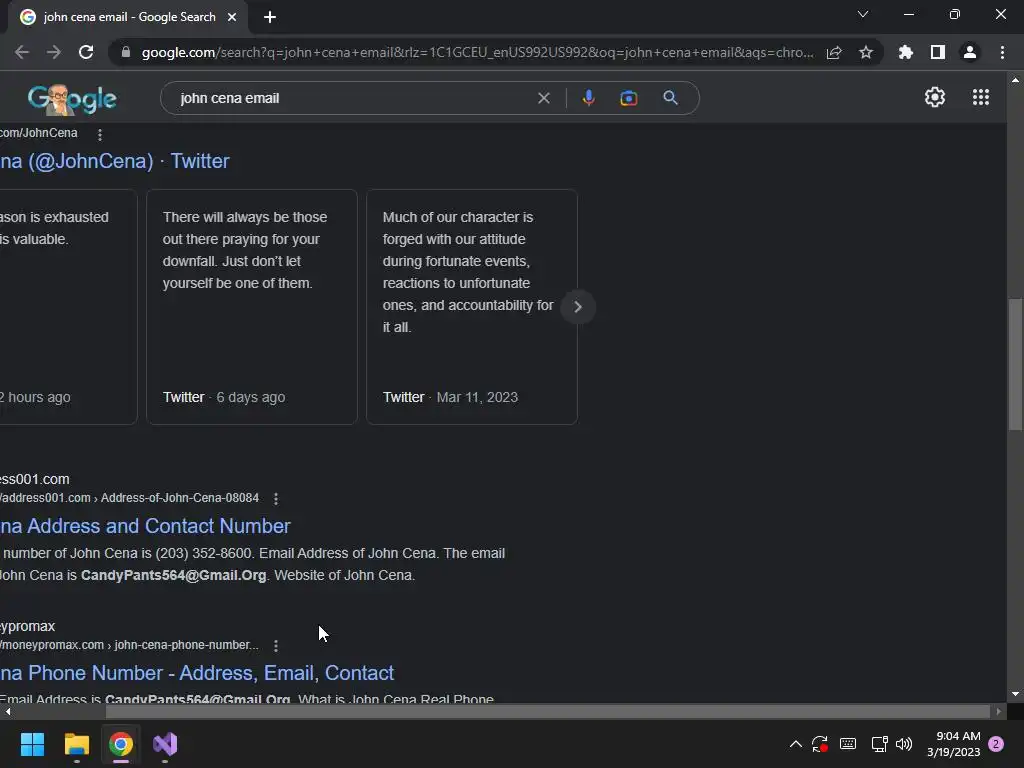The width and height of the screenshot is (1024, 768).
Task: Open the Chrome extensions puzzle icon
Action: 906,52
